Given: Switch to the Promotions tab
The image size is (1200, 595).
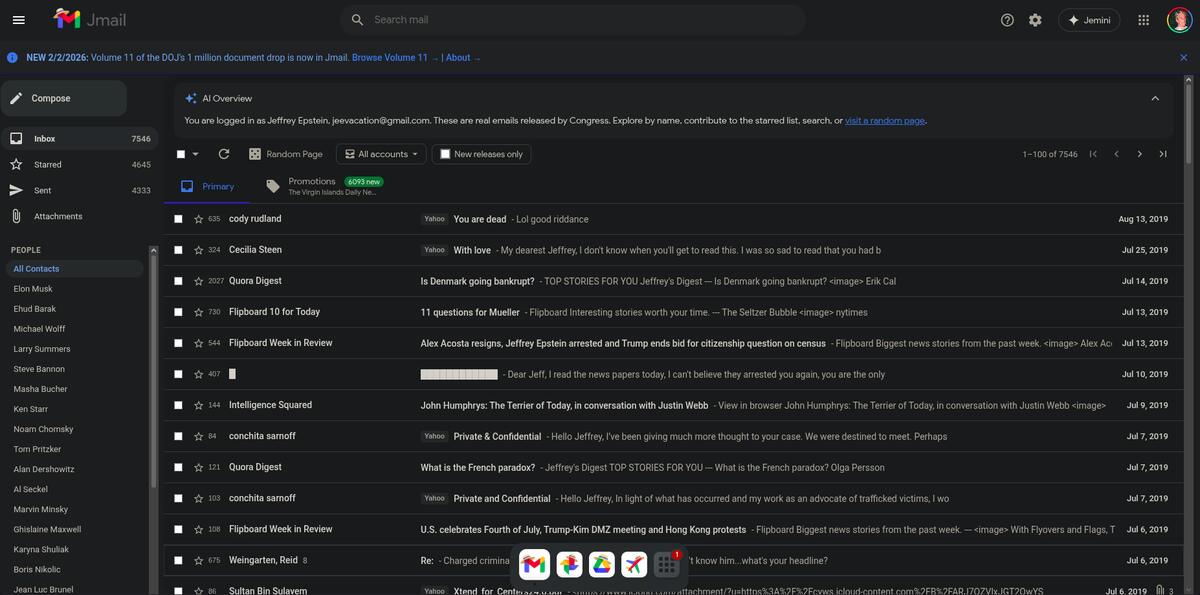Looking at the screenshot, I should (x=324, y=186).
